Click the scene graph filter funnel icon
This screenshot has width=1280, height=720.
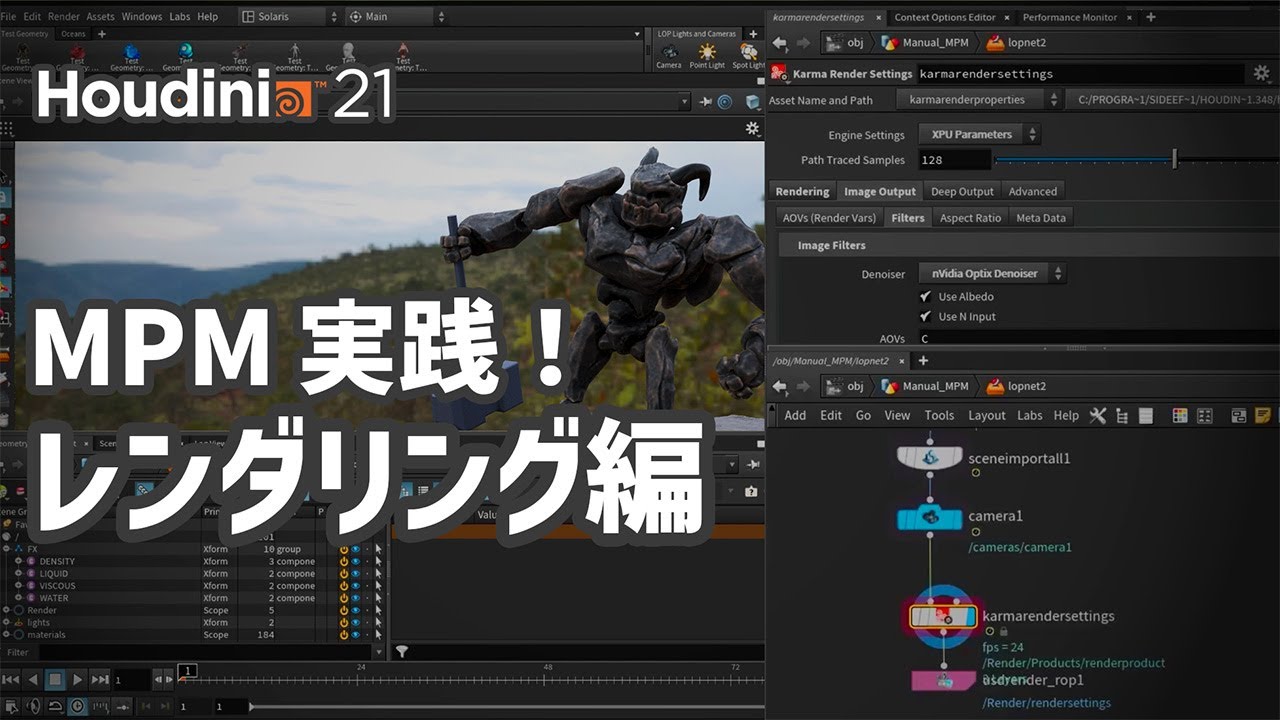401,651
